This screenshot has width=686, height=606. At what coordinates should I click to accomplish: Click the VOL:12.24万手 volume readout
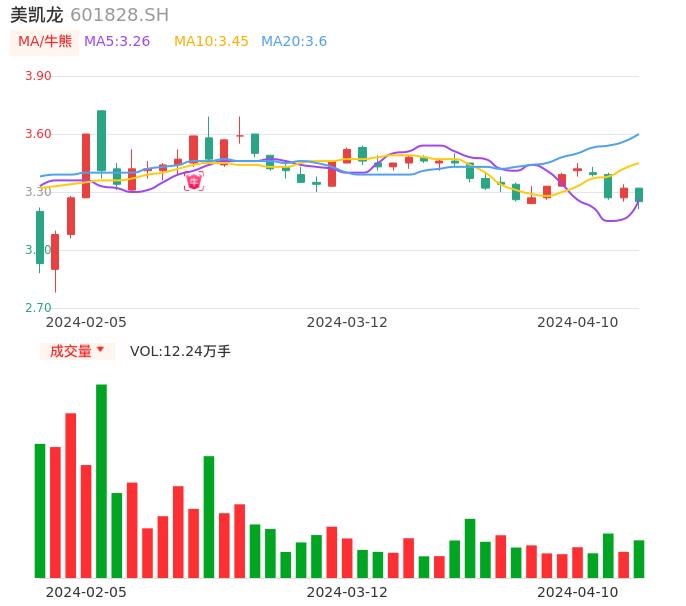coord(180,351)
